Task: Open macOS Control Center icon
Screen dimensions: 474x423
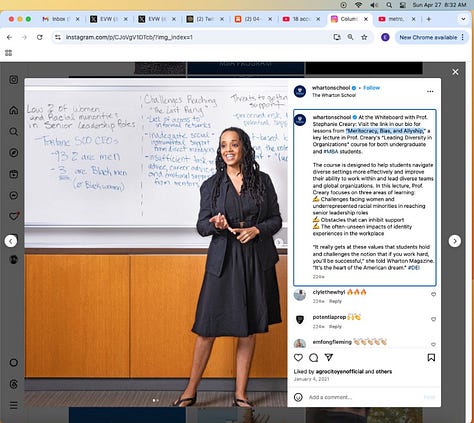Action: coord(403,5)
